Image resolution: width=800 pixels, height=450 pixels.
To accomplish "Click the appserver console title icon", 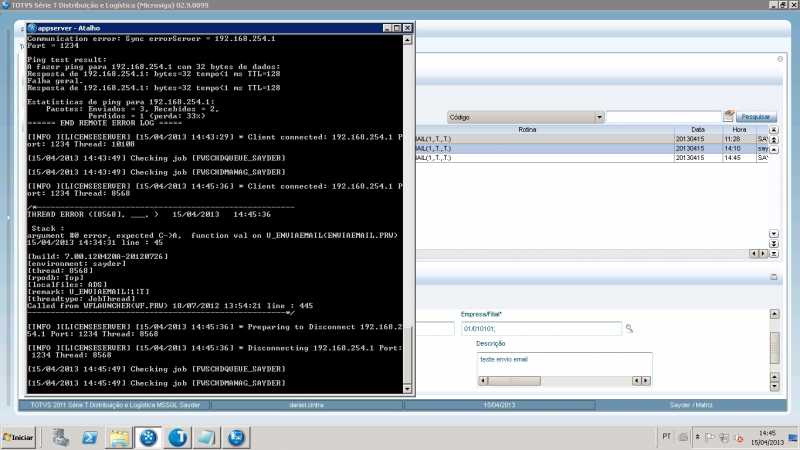I will 32,28.
